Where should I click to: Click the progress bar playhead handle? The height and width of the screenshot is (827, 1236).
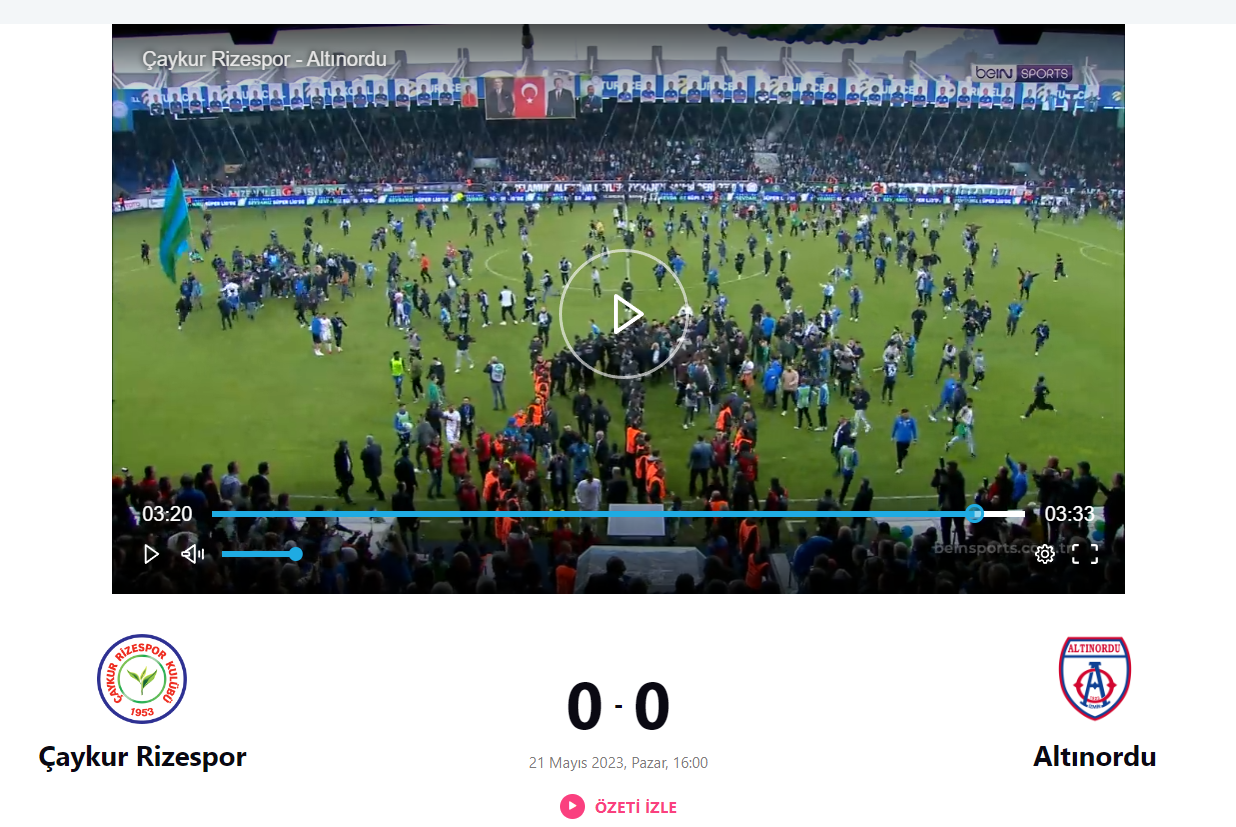click(974, 514)
